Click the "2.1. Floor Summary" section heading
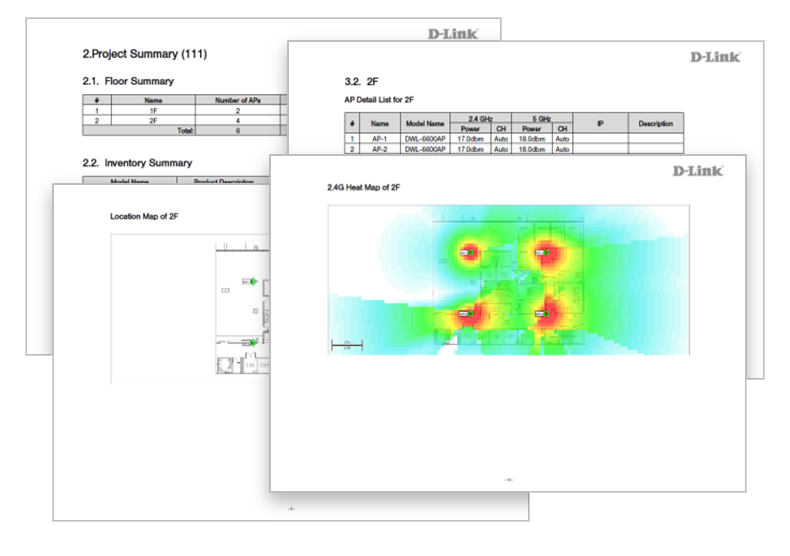Viewport: 790px width, 556px height. (x=127, y=80)
